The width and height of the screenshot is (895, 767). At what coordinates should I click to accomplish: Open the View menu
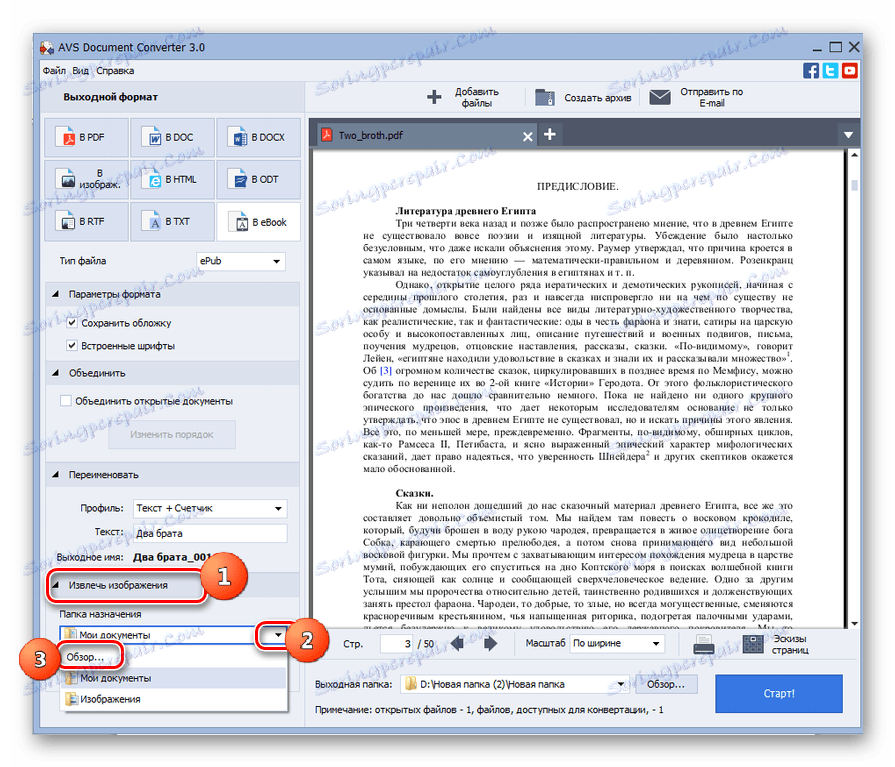[x=80, y=71]
